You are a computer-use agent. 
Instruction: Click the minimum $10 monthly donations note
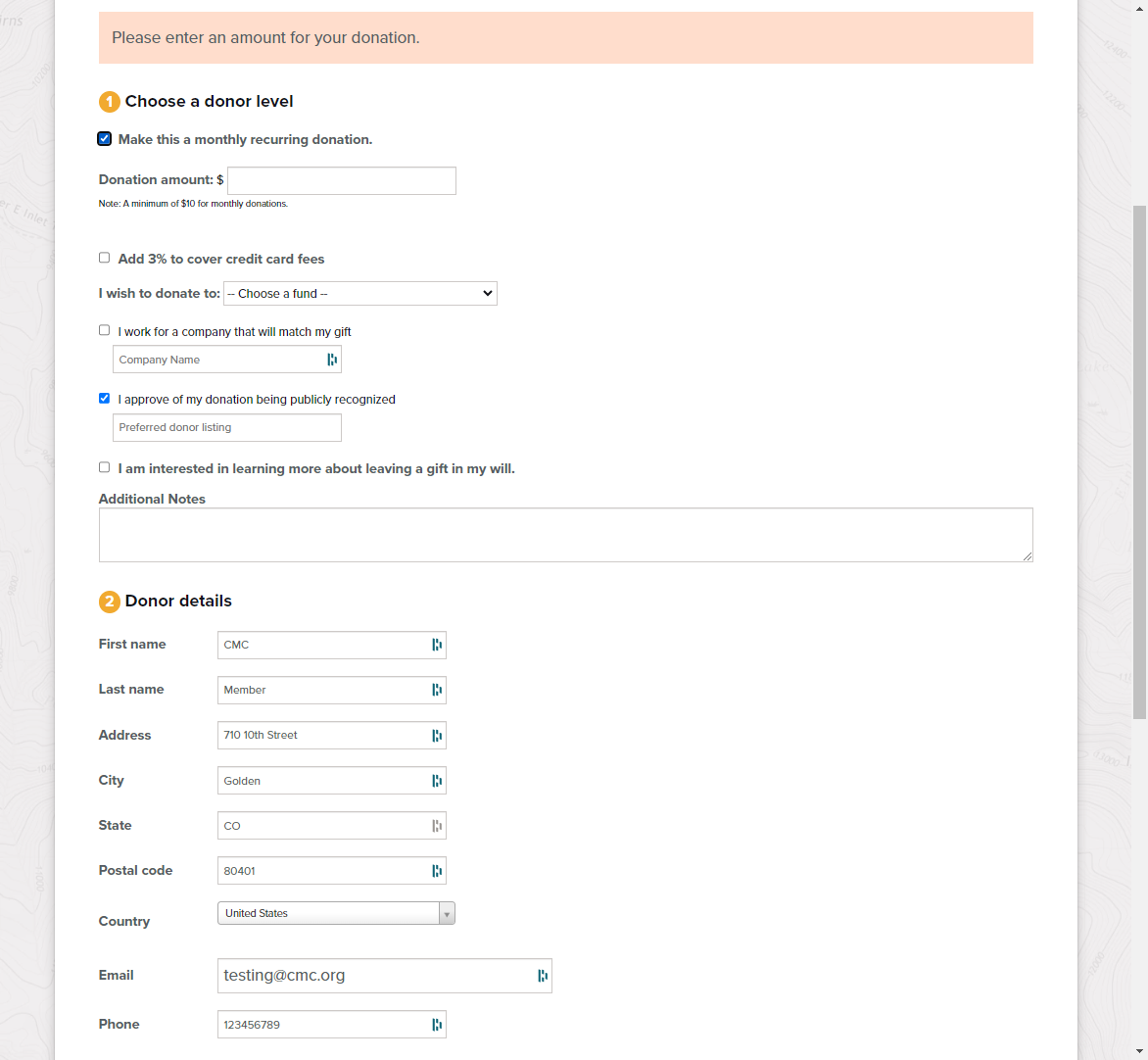[193, 204]
